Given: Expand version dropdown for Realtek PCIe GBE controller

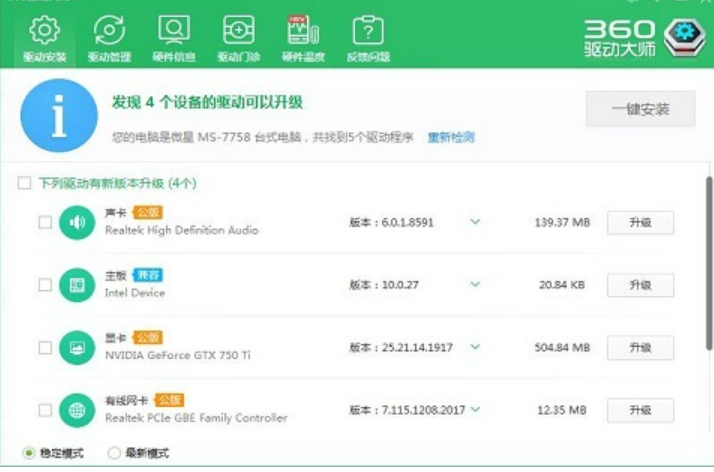Looking at the screenshot, I should (x=475, y=410).
